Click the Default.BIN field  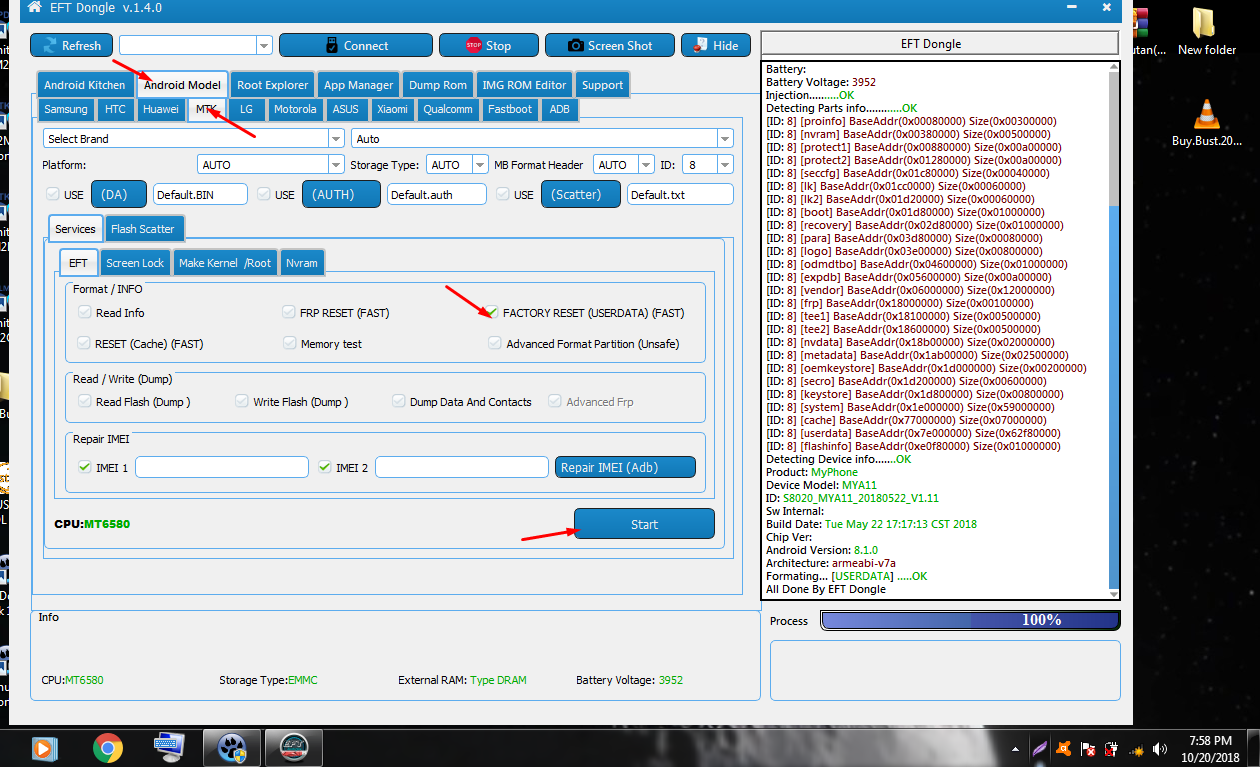pos(200,194)
